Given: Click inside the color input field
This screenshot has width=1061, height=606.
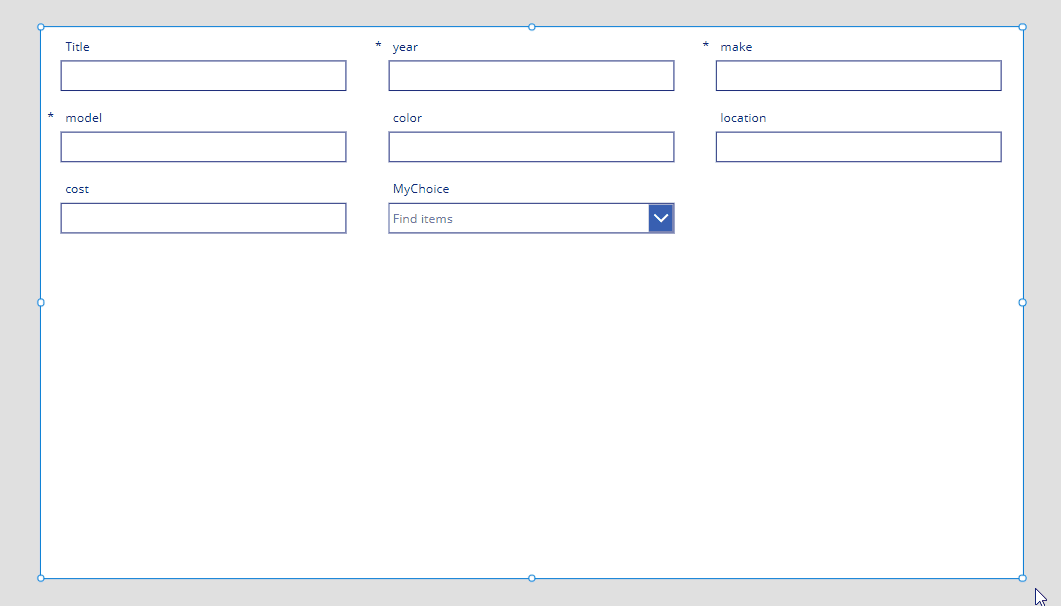Looking at the screenshot, I should coord(530,146).
